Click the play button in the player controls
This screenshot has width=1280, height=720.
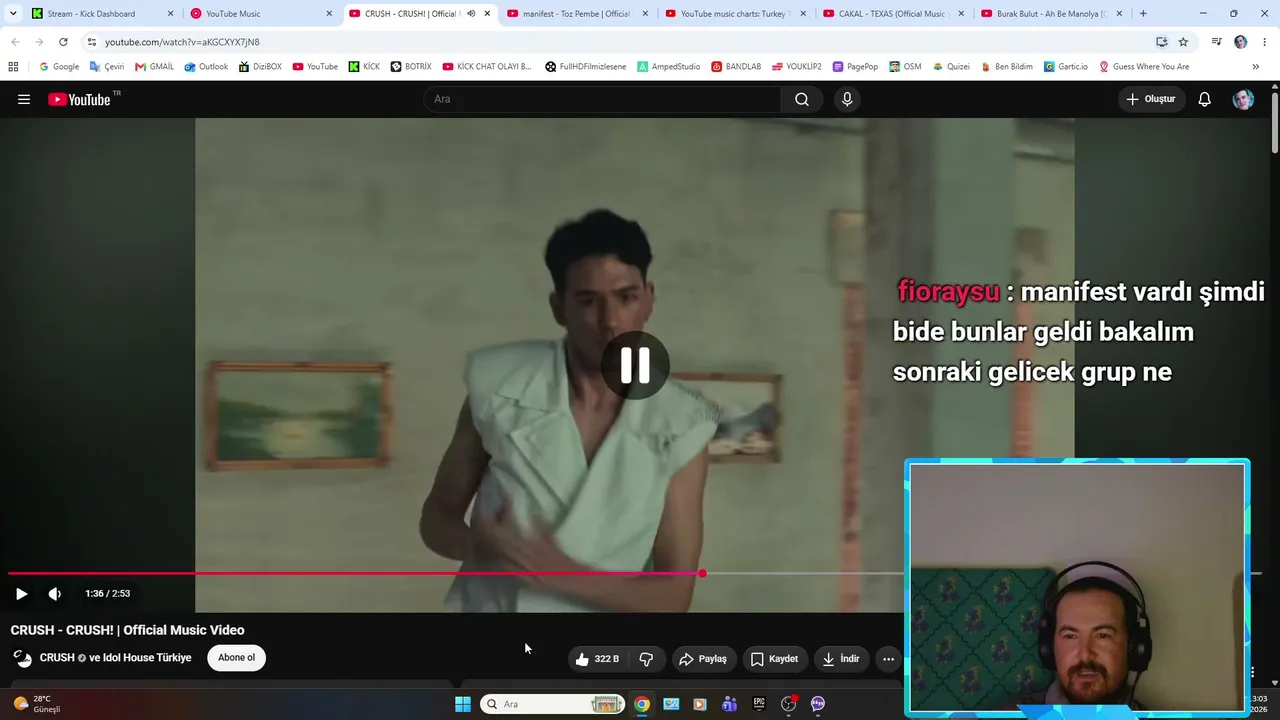tap(21, 593)
